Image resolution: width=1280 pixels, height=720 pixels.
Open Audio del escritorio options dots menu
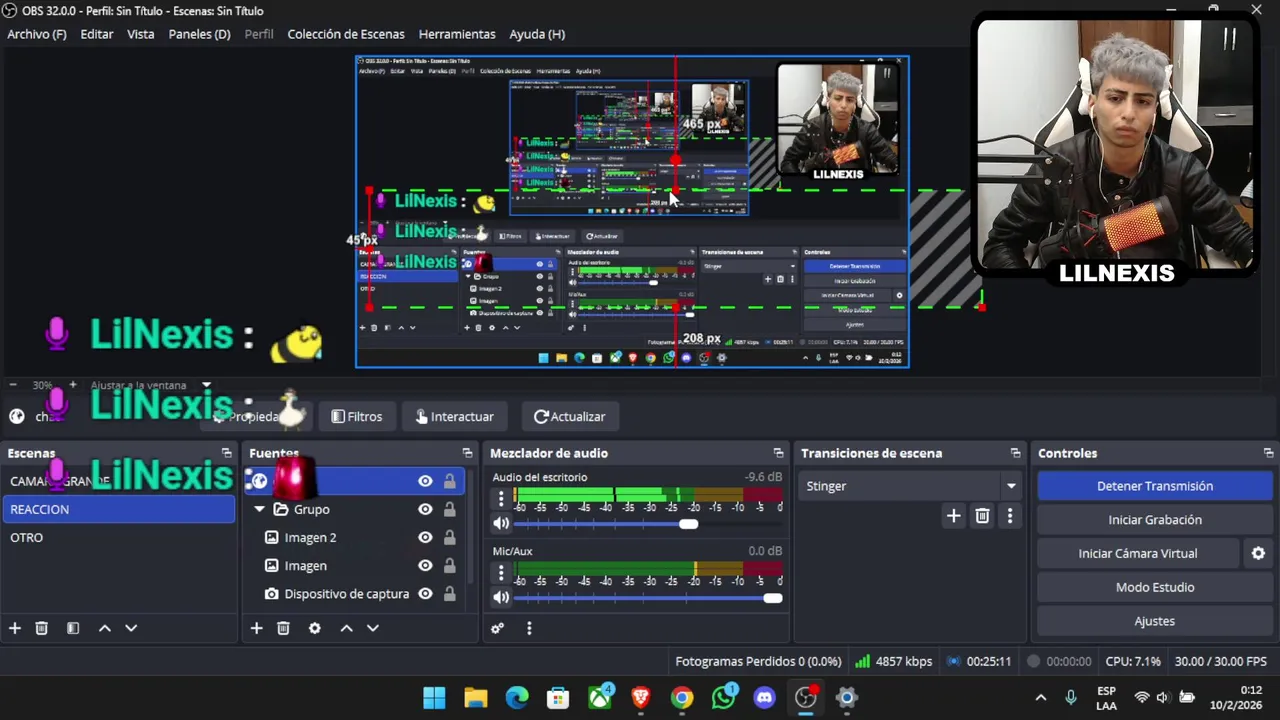[x=501, y=499]
